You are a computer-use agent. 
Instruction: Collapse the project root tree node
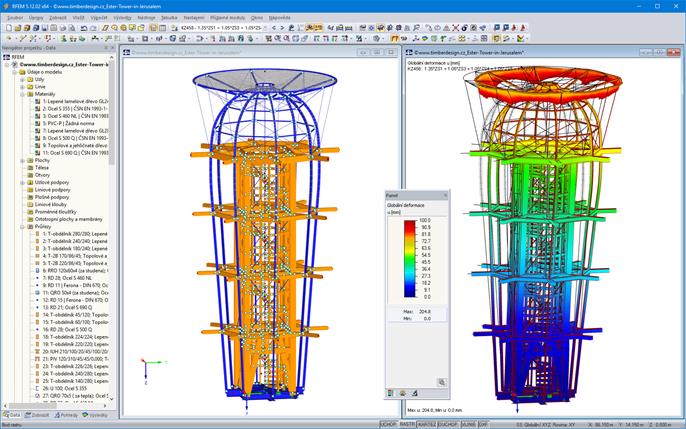pos(7,64)
